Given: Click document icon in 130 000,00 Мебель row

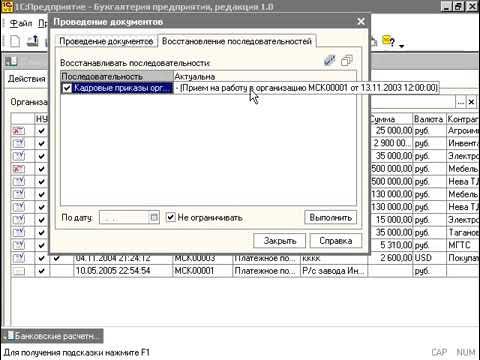Looking at the screenshot, I should [x=19, y=194].
